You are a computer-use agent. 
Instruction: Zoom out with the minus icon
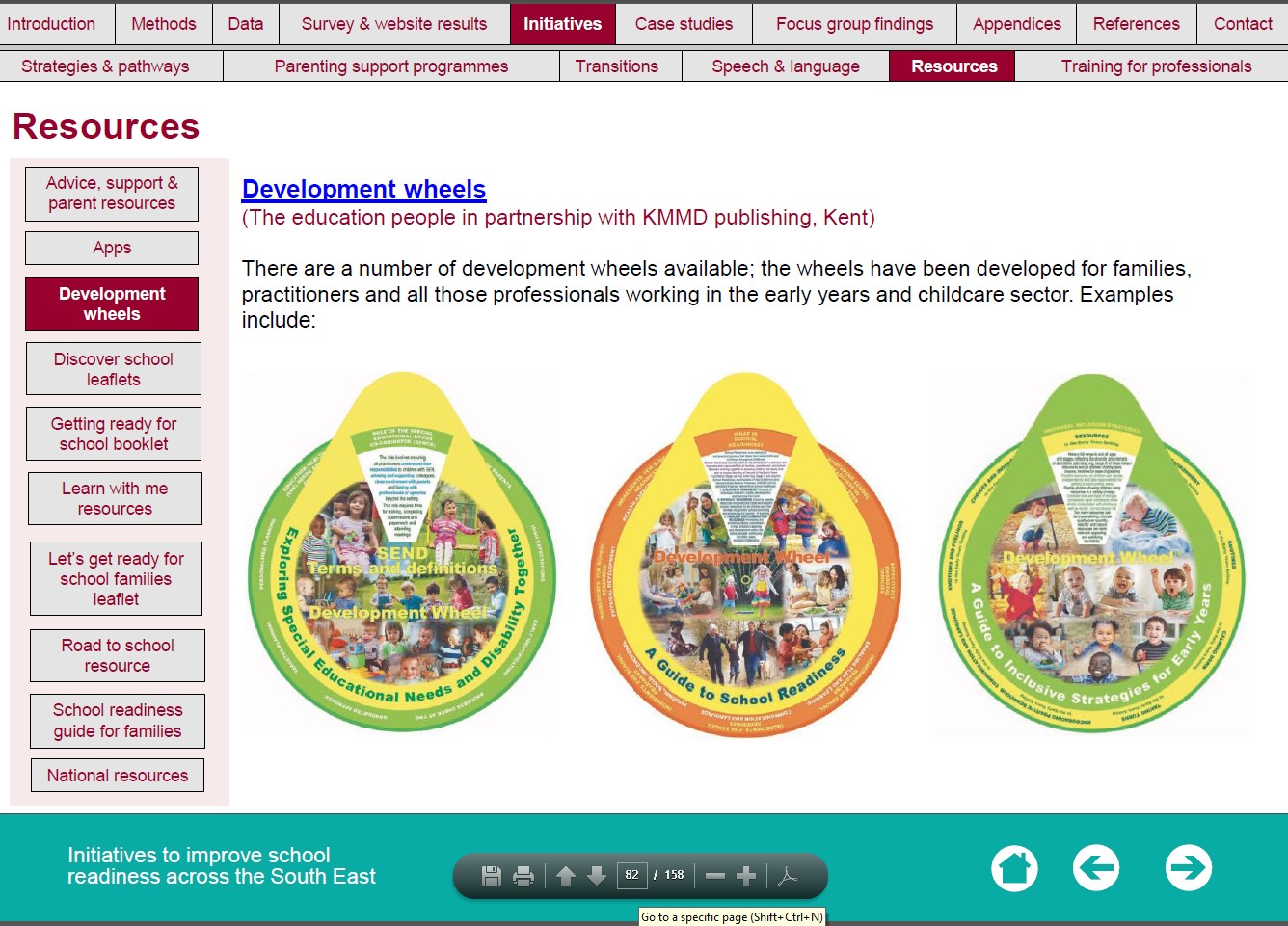[x=714, y=875]
